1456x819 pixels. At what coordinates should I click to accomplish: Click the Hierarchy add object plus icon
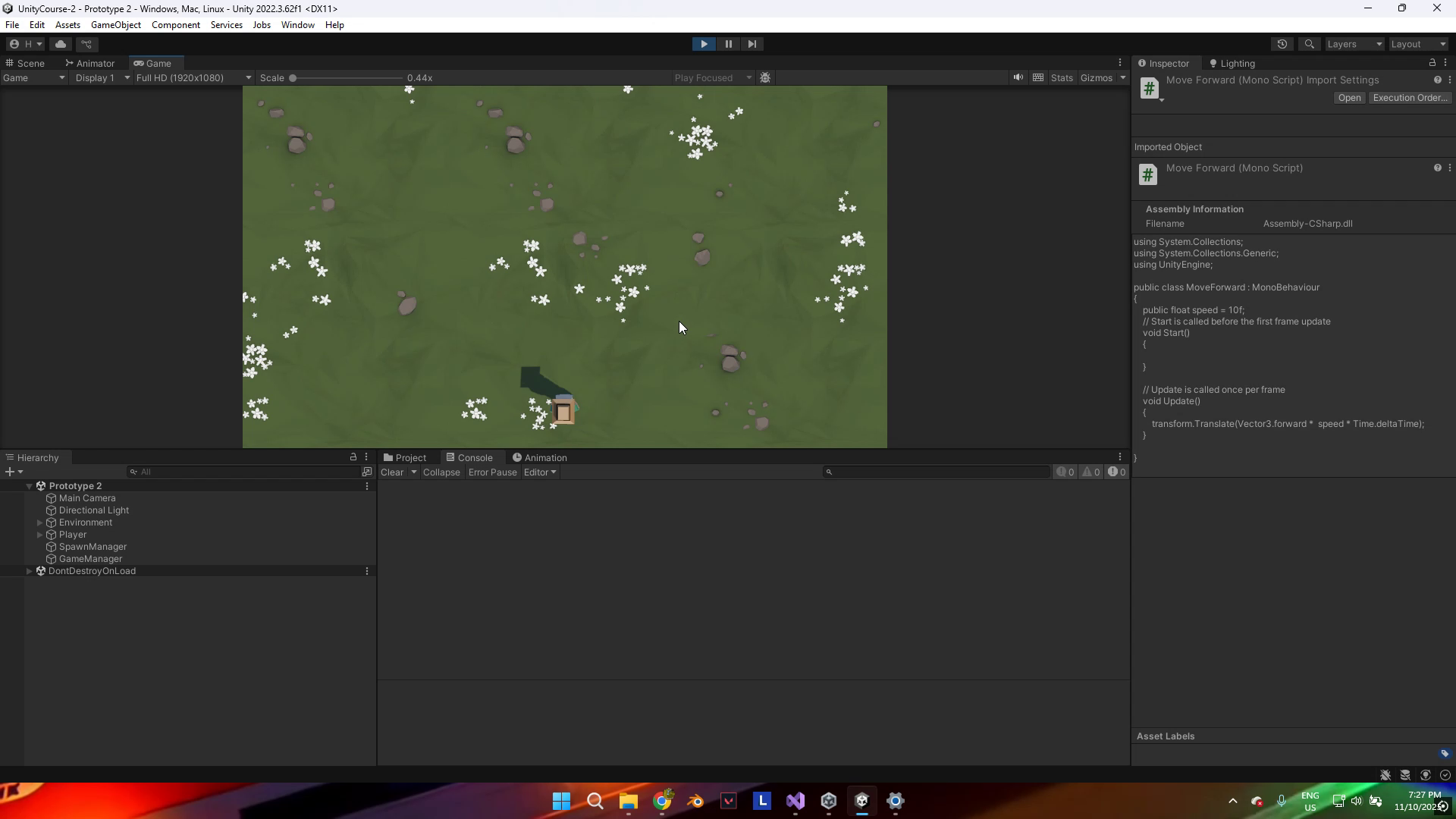coord(10,472)
